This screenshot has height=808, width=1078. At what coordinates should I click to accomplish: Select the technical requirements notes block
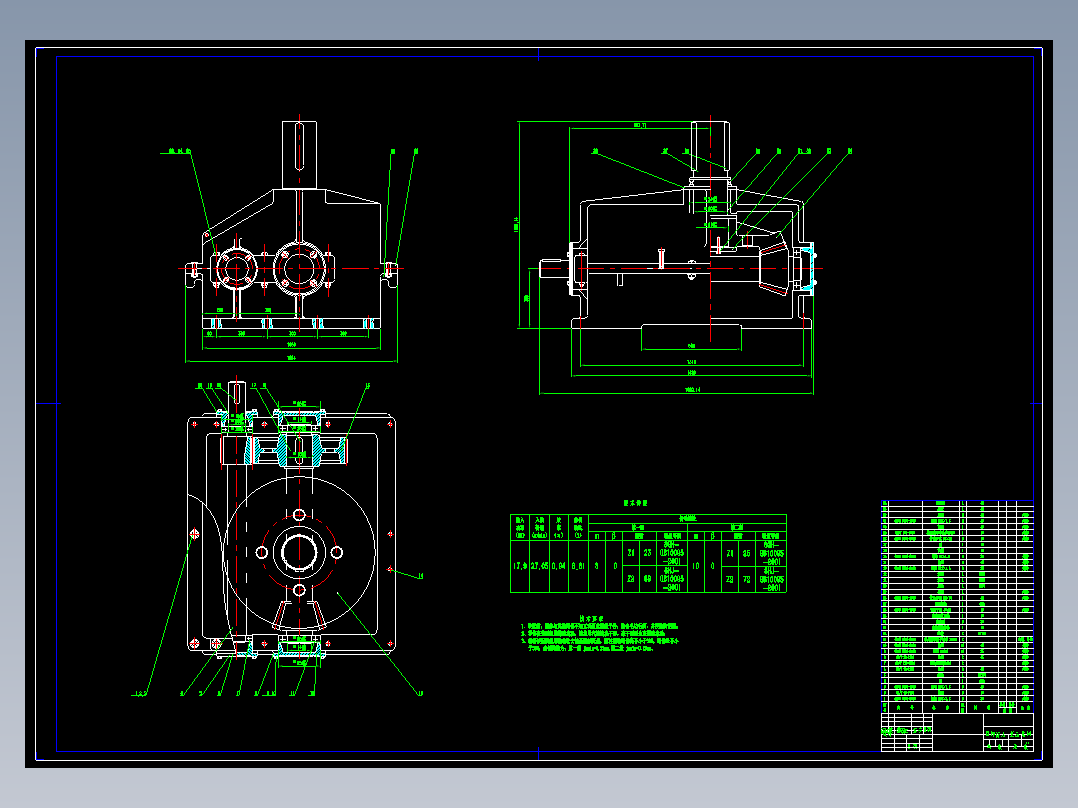tap(600, 633)
